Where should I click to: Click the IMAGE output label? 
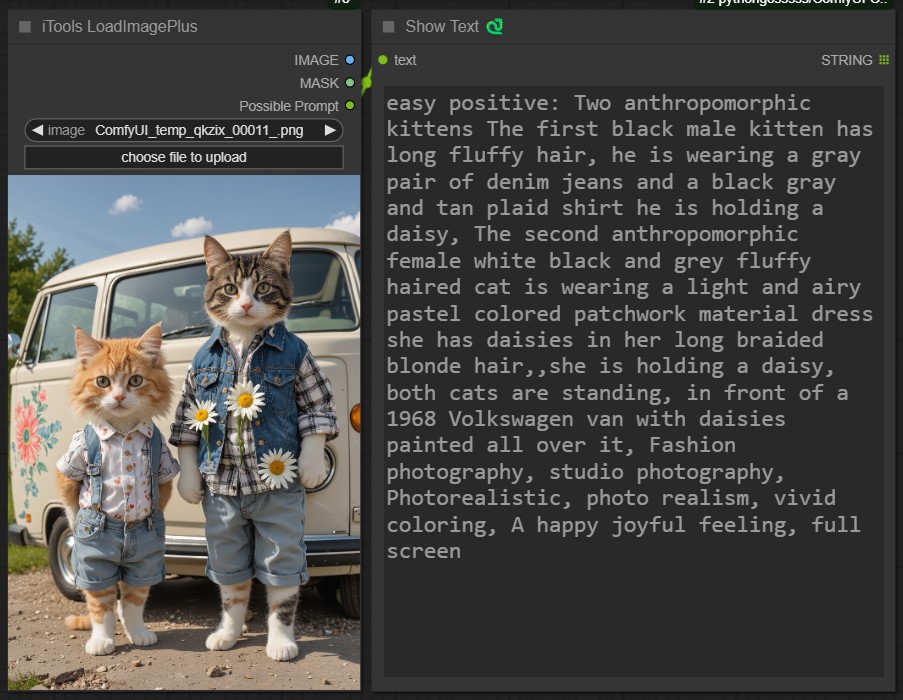point(316,60)
